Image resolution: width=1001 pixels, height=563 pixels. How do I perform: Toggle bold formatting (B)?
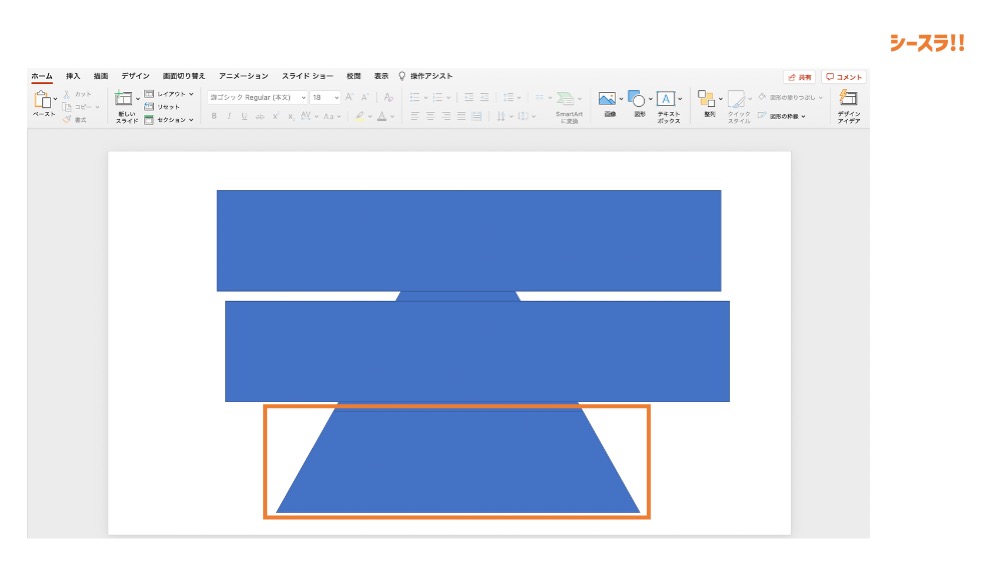click(x=214, y=116)
